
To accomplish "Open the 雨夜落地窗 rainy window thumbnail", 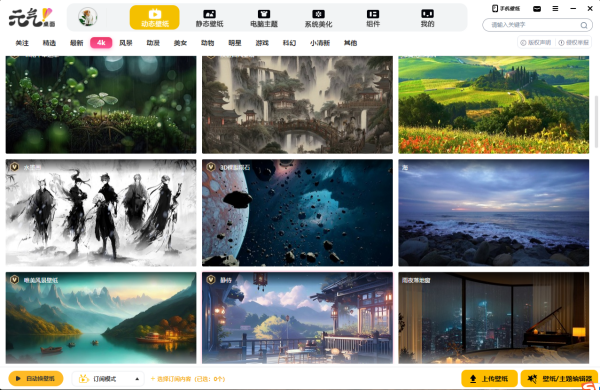I will 494,318.
